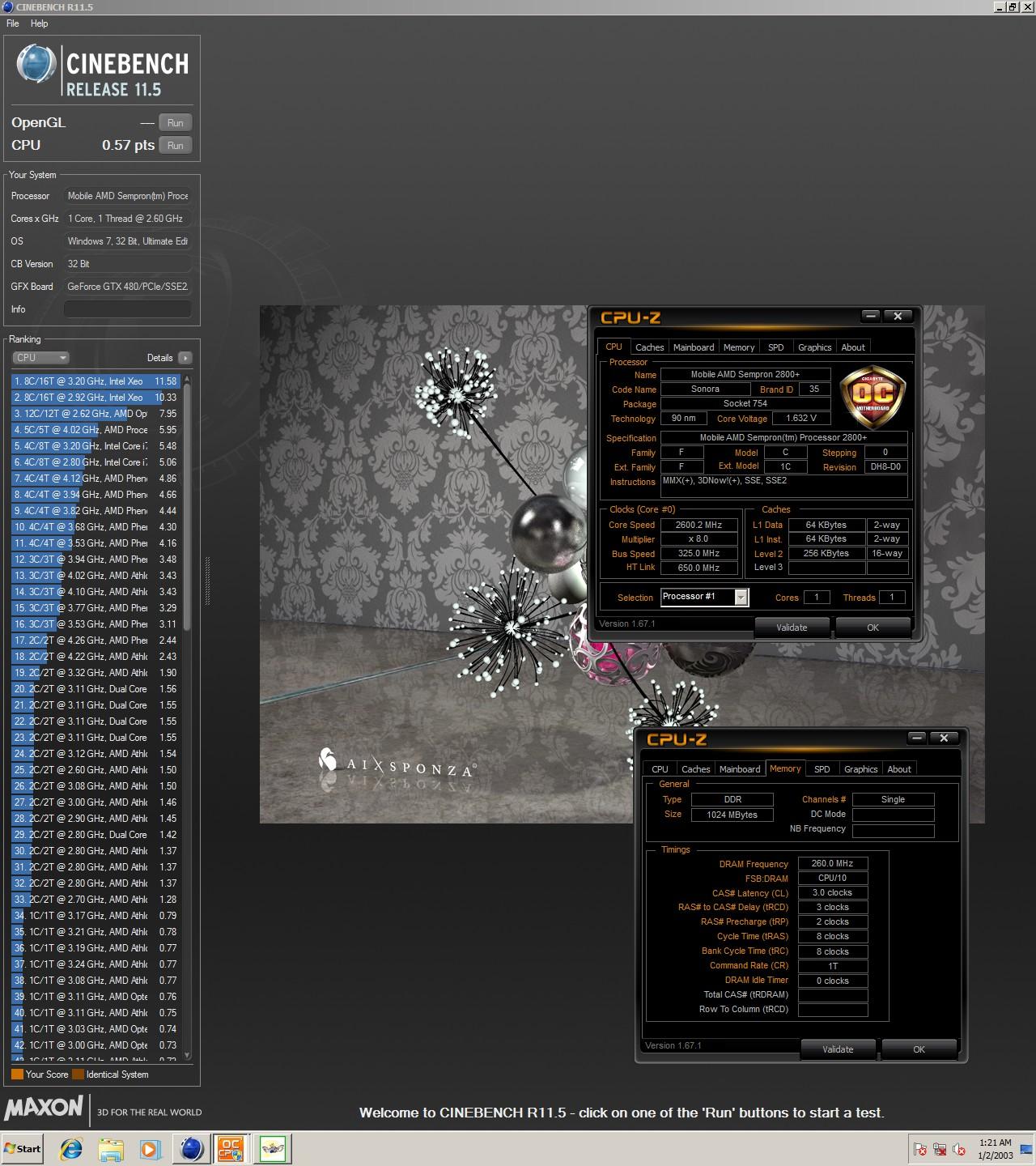
Task: Minimize the lower CPU-Z window
Action: 917,738
